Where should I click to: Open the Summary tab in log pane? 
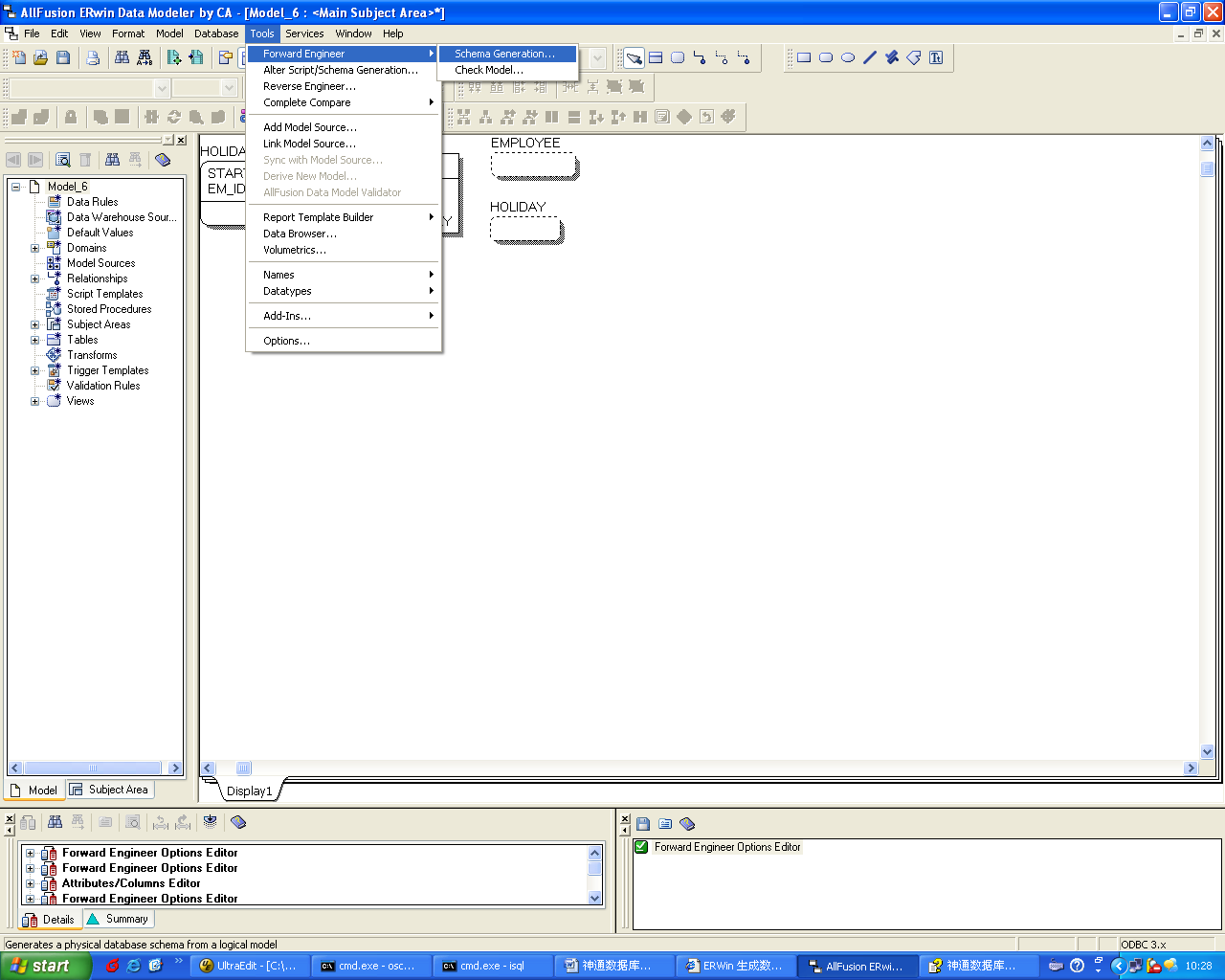(119, 919)
